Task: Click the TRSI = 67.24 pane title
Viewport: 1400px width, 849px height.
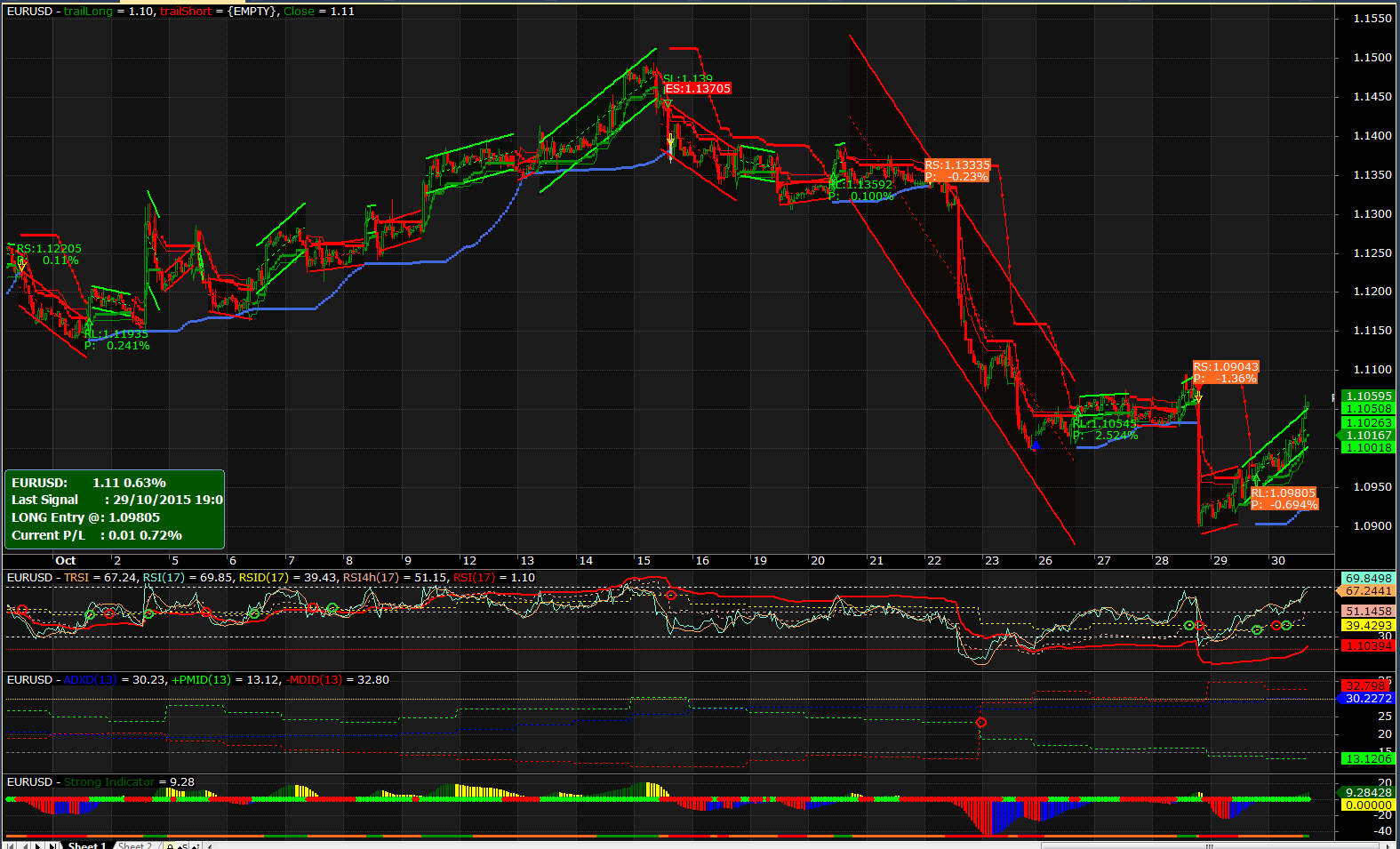Action: click(100, 578)
